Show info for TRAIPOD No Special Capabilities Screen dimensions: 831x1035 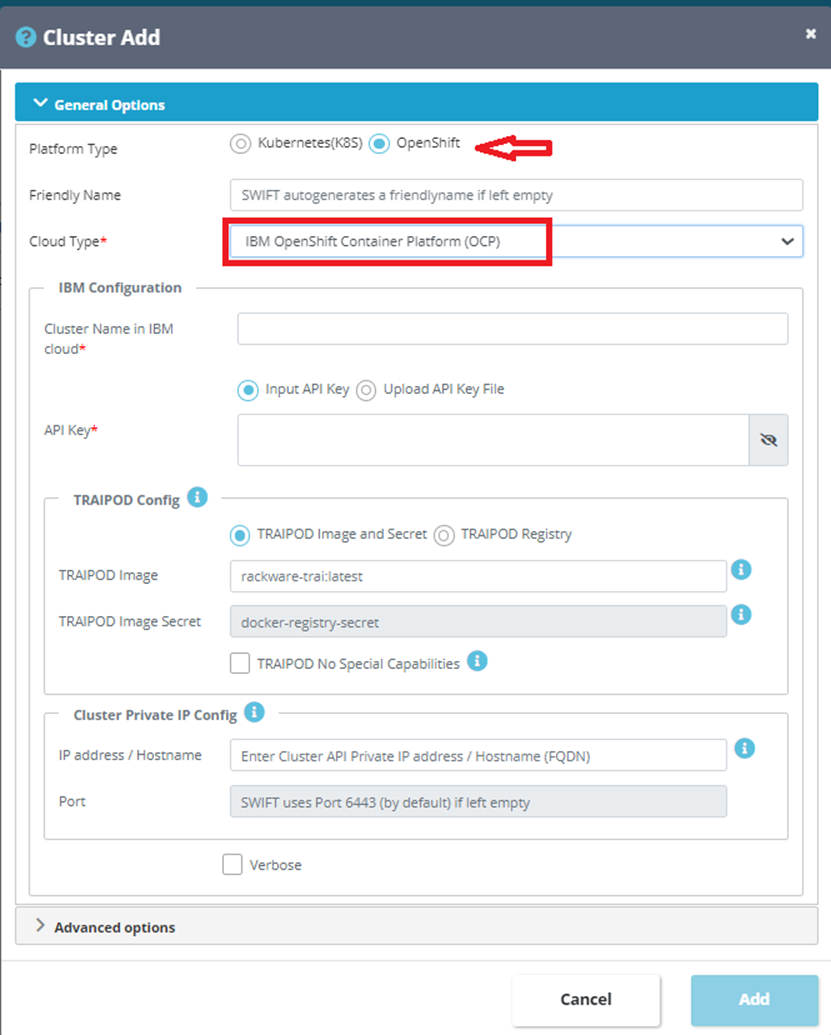[477, 660]
